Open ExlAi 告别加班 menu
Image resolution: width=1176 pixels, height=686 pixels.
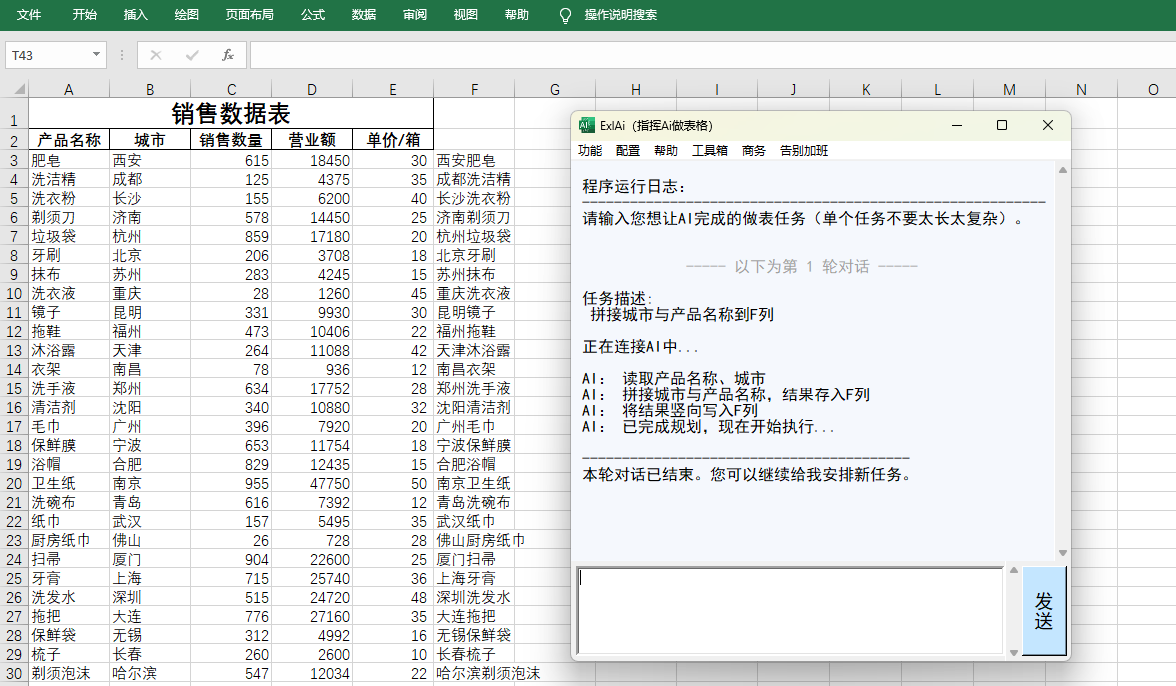point(804,151)
